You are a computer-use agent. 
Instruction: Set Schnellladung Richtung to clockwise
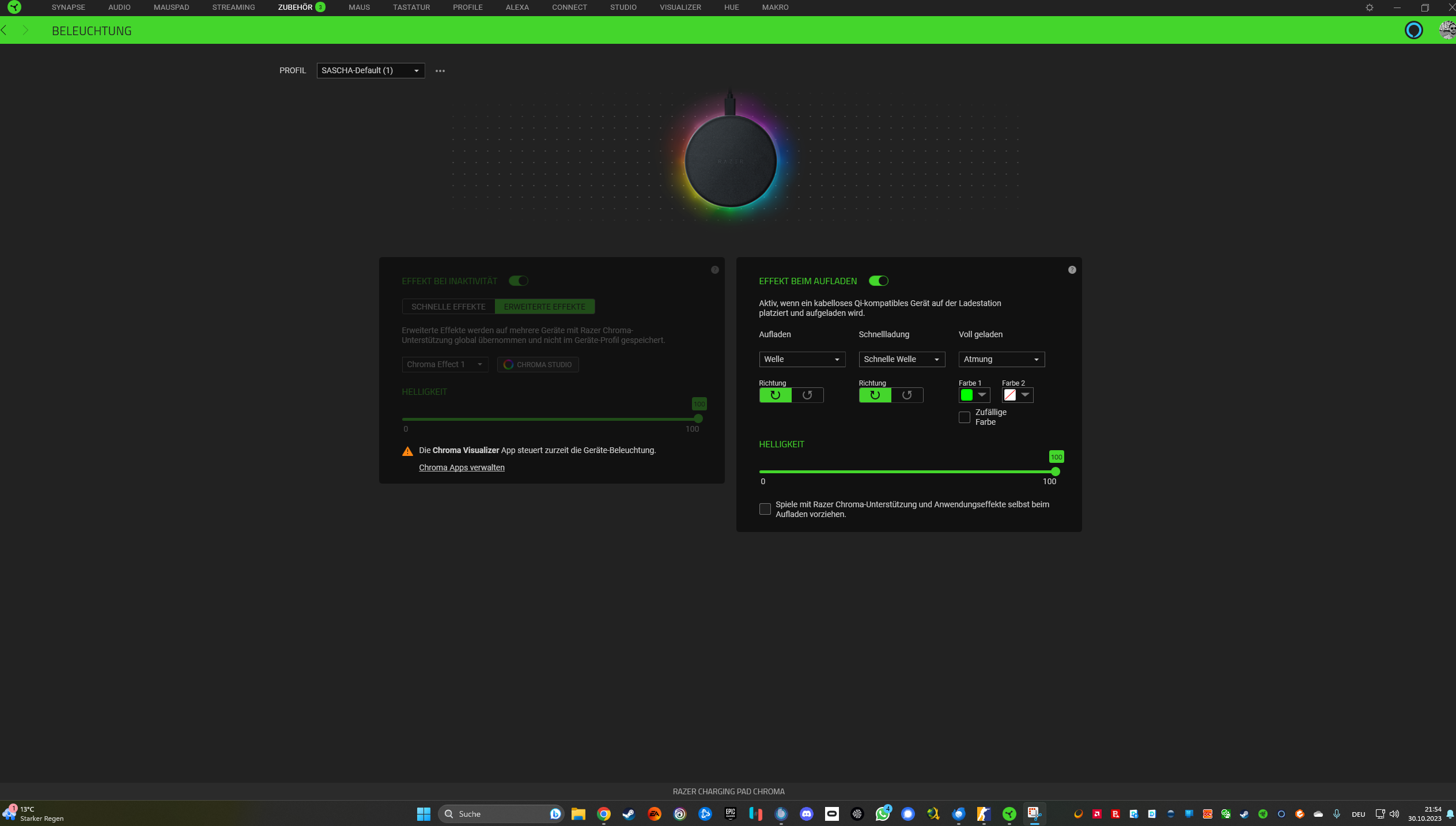[x=875, y=395]
